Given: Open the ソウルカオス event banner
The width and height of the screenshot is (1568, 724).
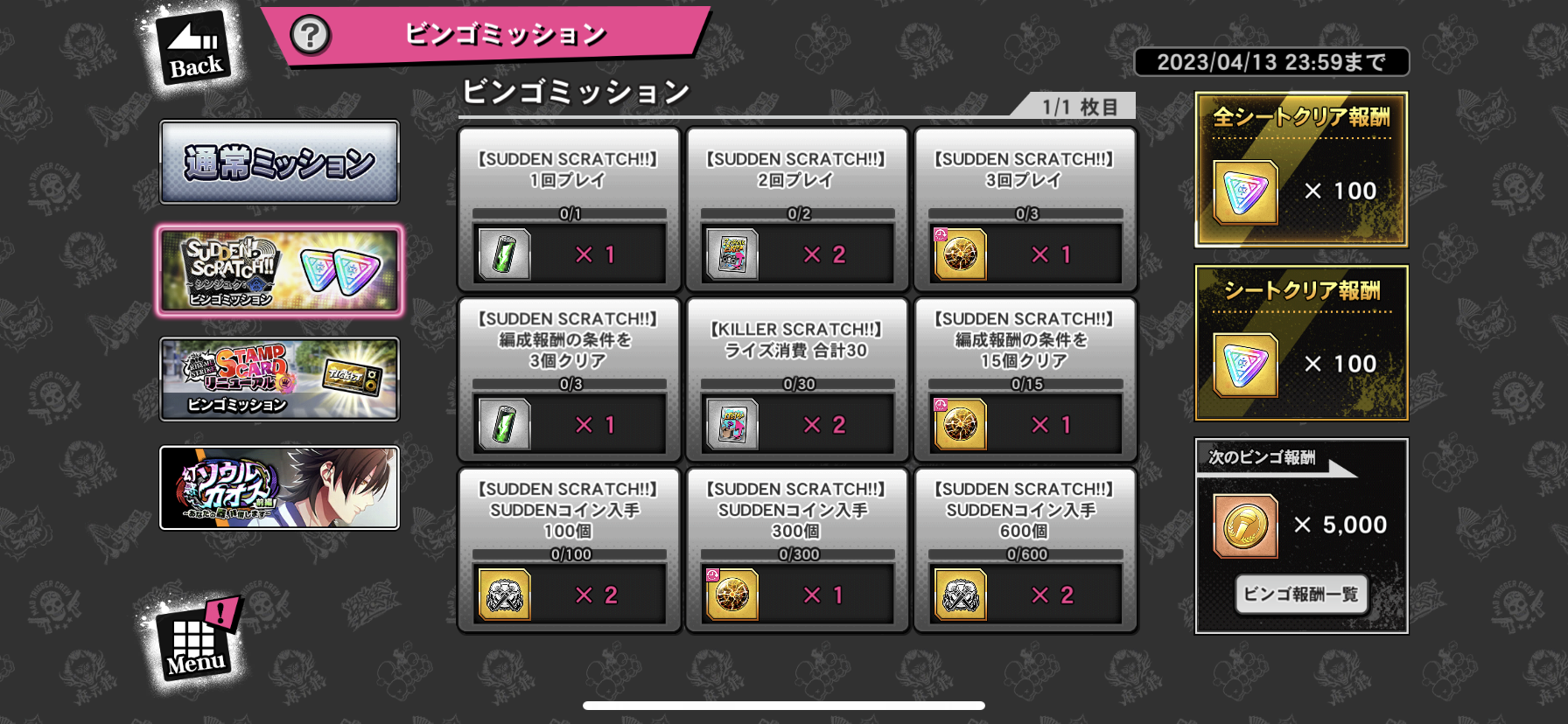Looking at the screenshot, I should tap(279, 488).
